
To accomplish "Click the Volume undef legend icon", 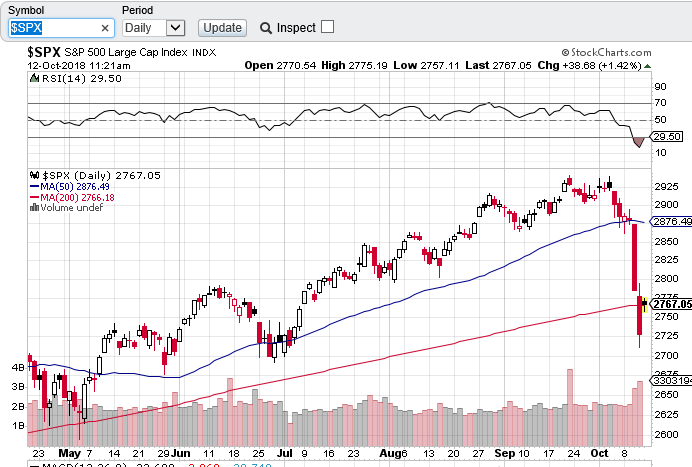I will pos(34,207).
